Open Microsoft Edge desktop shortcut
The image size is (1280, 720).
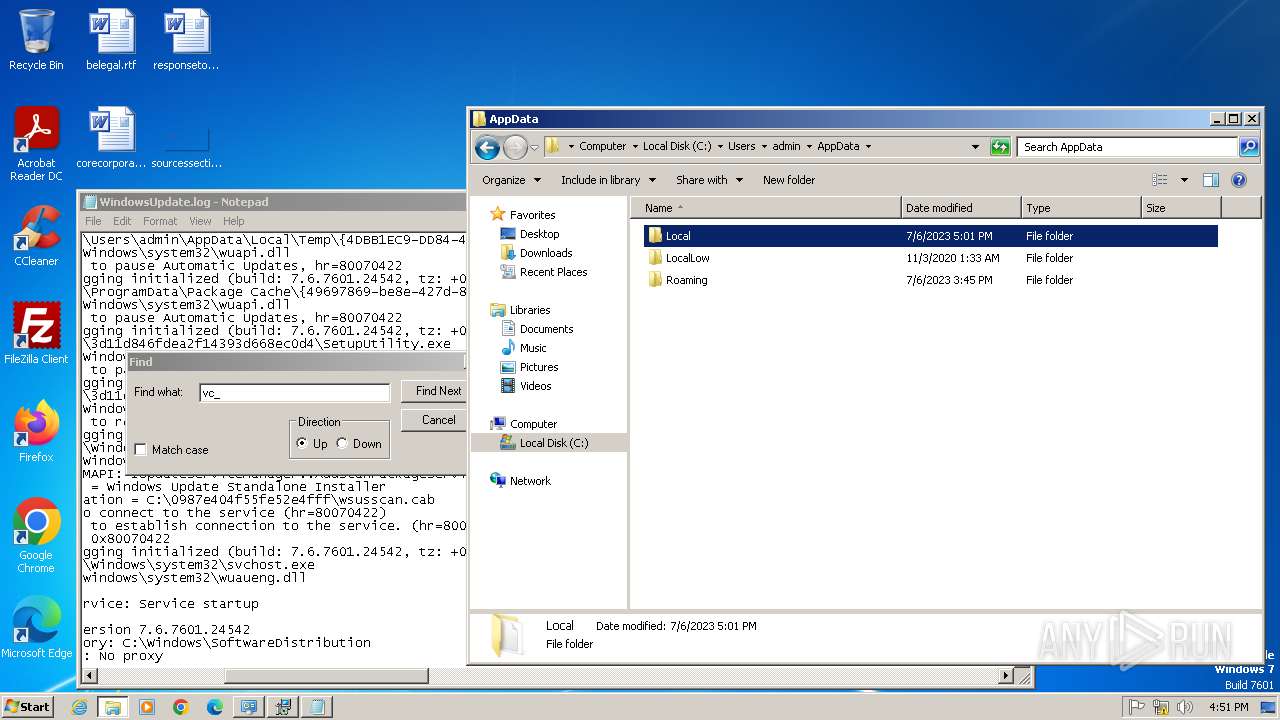[36, 628]
